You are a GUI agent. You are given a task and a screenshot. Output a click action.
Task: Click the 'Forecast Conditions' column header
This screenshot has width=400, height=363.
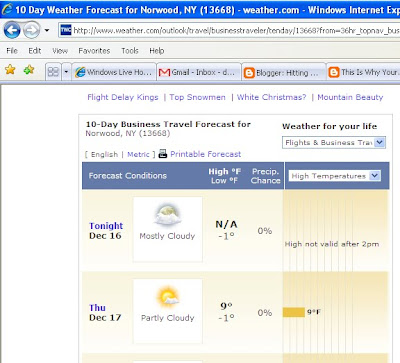click(x=128, y=176)
